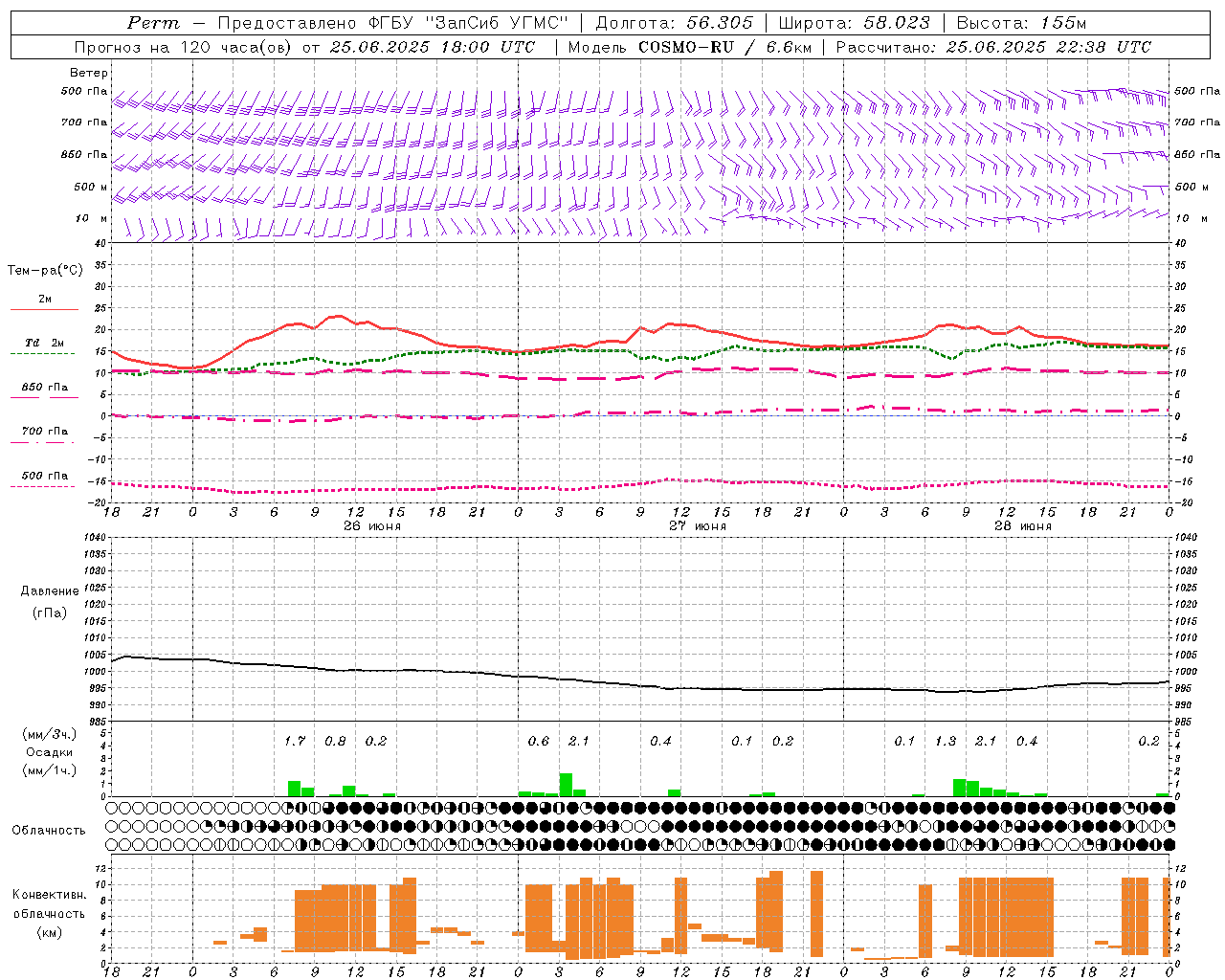Click the Высота: 155м value
This screenshot has width=1225, height=980.
(x=1020, y=23)
